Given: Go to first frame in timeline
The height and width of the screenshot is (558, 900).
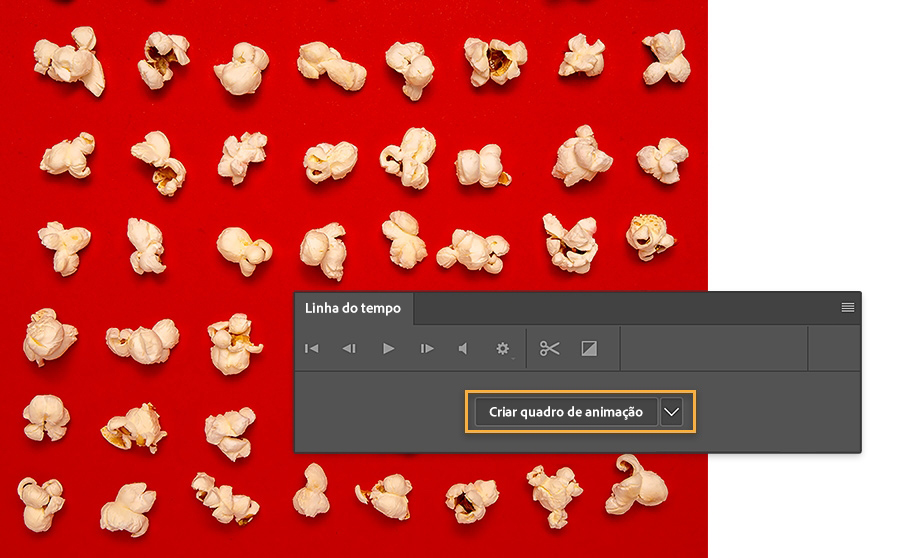Looking at the screenshot, I should (312, 348).
